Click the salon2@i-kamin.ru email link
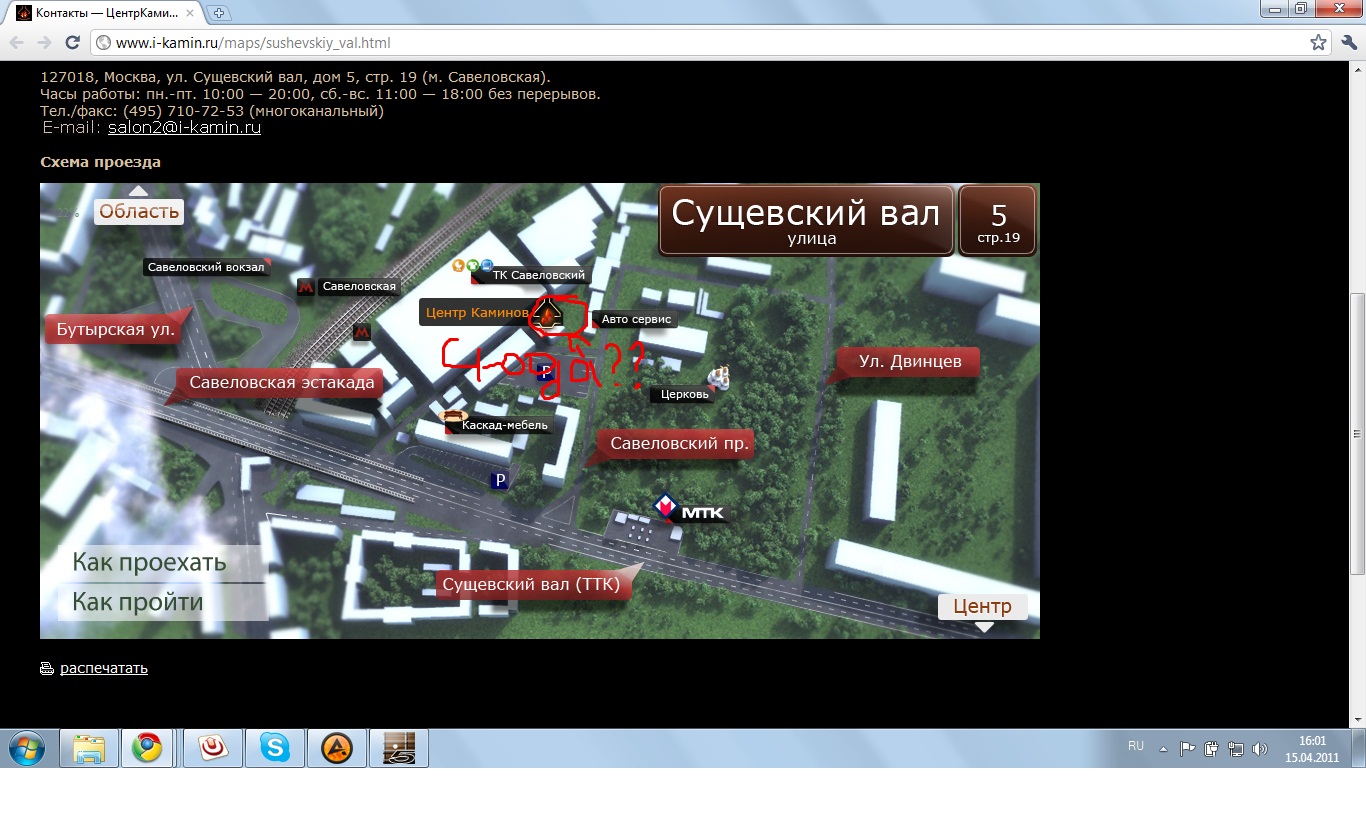The width and height of the screenshot is (1366, 830). (x=184, y=128)
